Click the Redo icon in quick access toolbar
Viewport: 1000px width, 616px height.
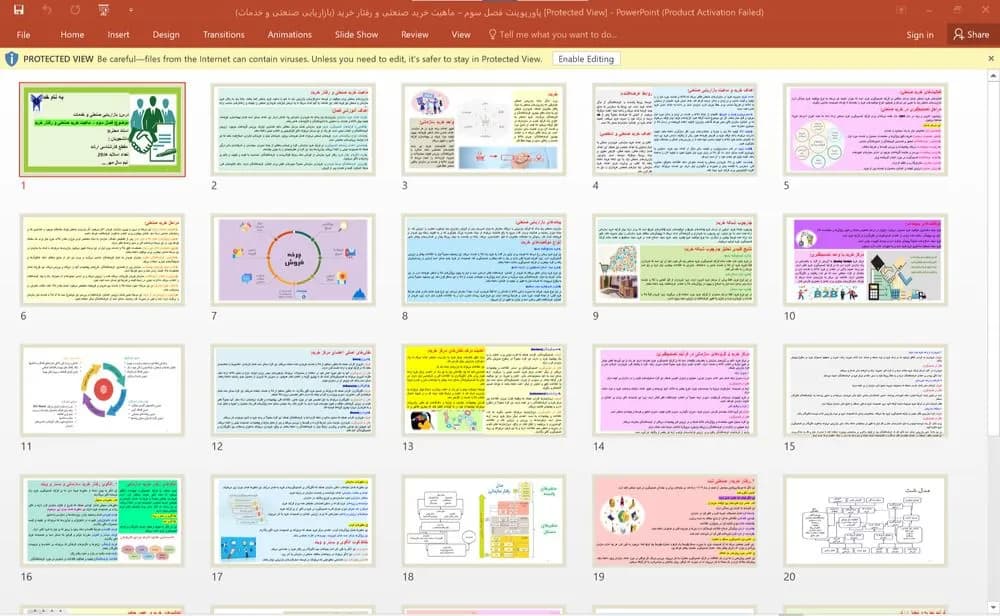tap(75, 10)
